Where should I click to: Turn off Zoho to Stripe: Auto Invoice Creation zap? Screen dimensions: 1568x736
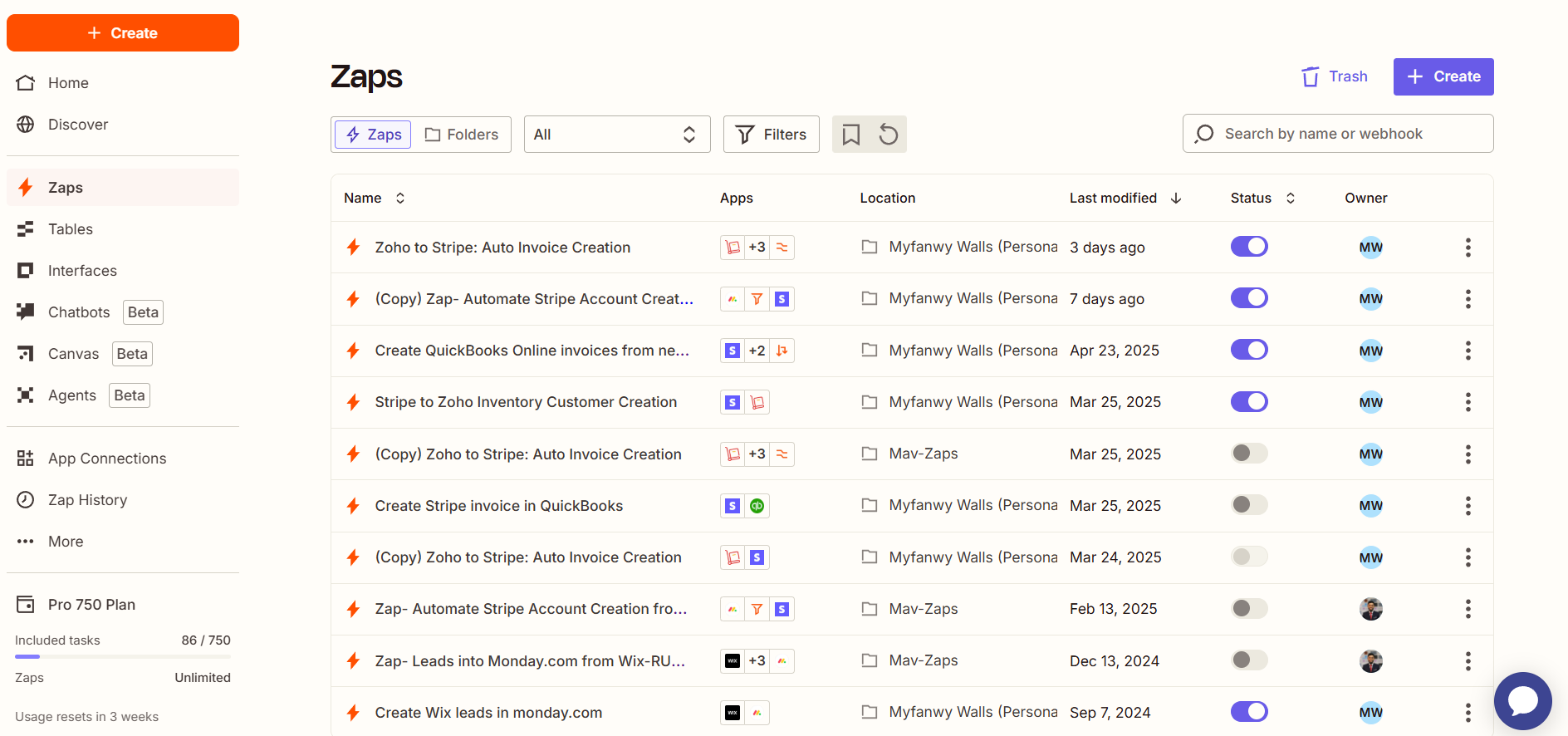[x=1249, y=247]
